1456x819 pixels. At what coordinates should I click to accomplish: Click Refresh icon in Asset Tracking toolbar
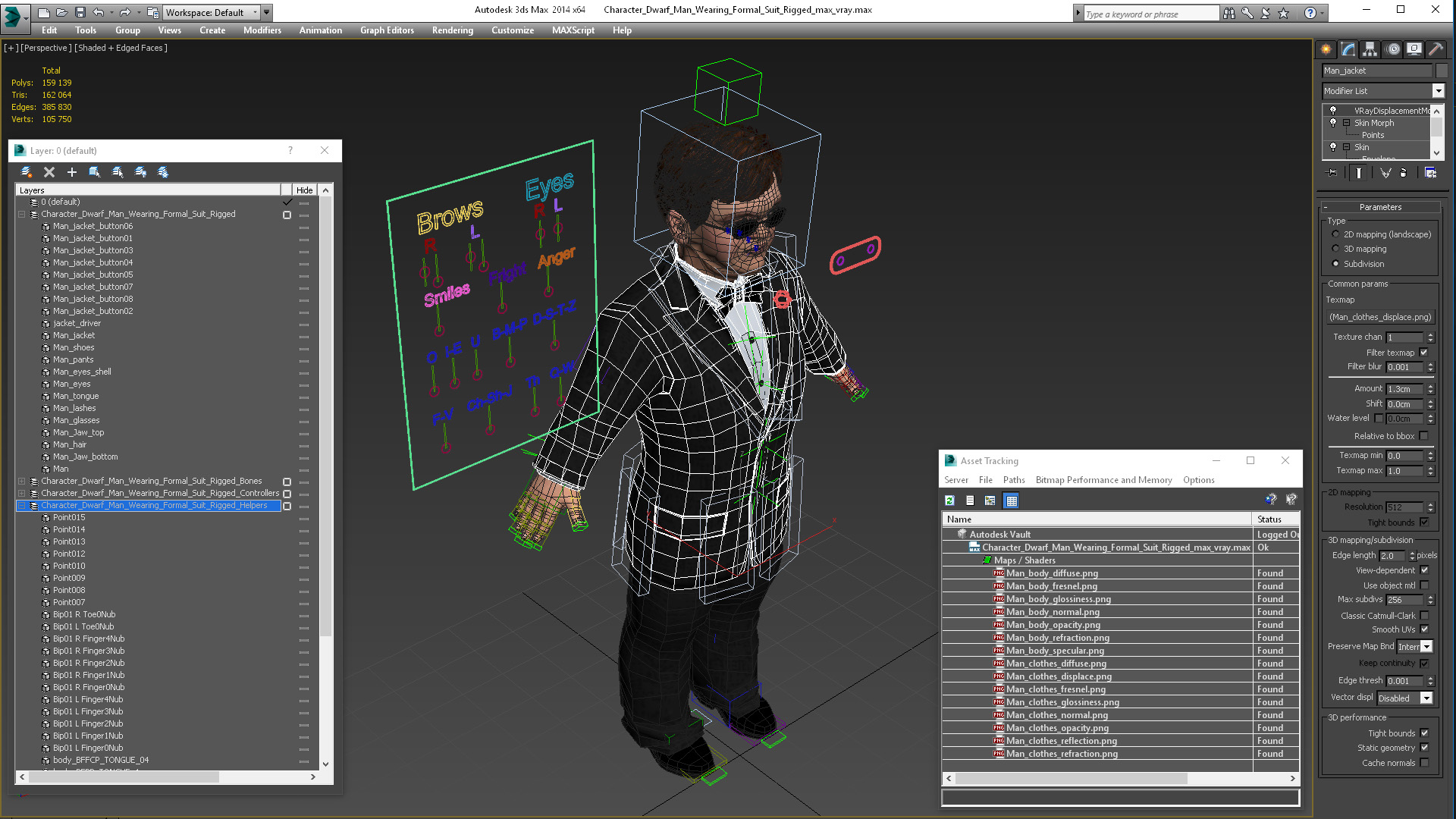pyautogui.click(x=949, y=500)
